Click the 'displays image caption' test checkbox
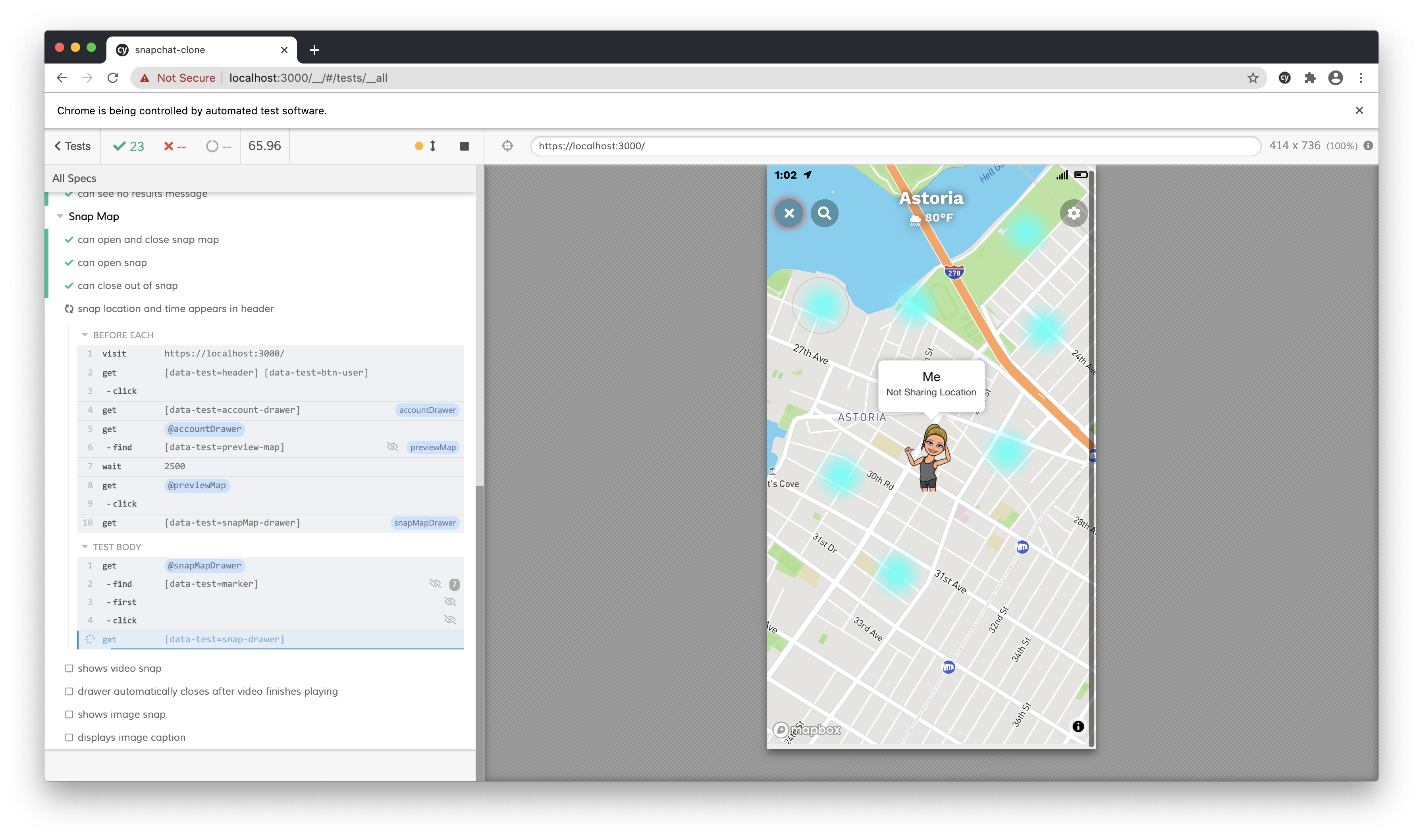The height and width of the screenshot is (840, 1423). tap(69, 738)
